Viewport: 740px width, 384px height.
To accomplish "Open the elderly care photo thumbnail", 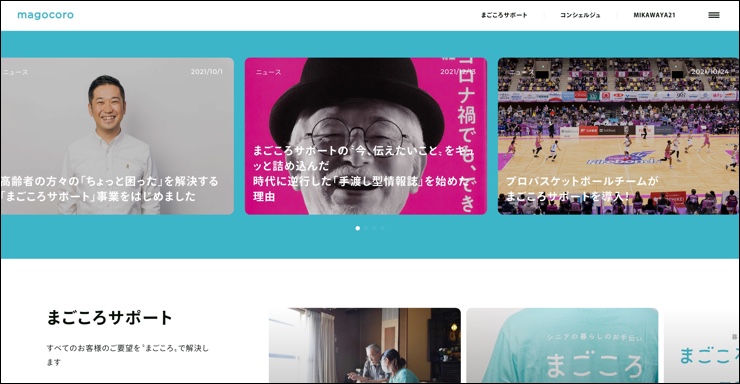I will click(x=365, y=345).
